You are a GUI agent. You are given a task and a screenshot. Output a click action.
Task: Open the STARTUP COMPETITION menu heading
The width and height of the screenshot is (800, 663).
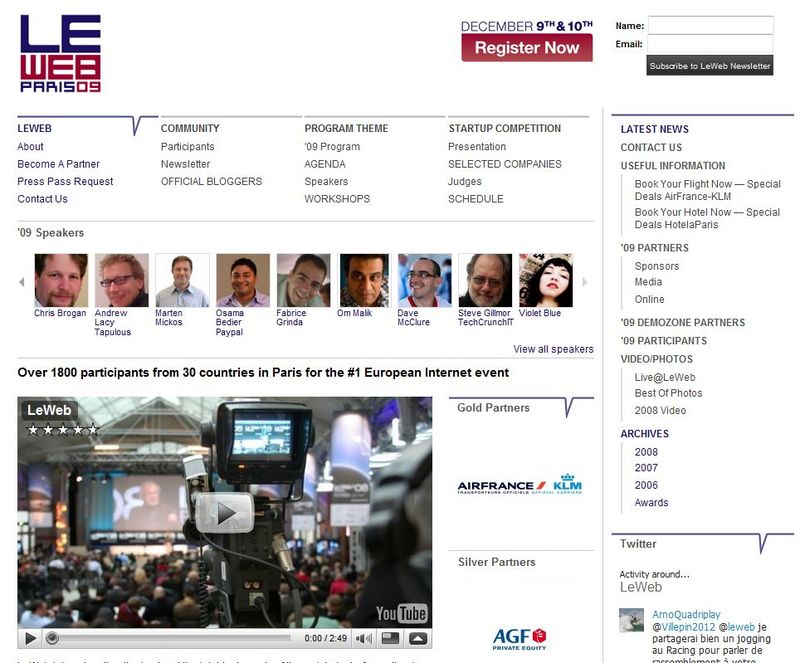505,128
